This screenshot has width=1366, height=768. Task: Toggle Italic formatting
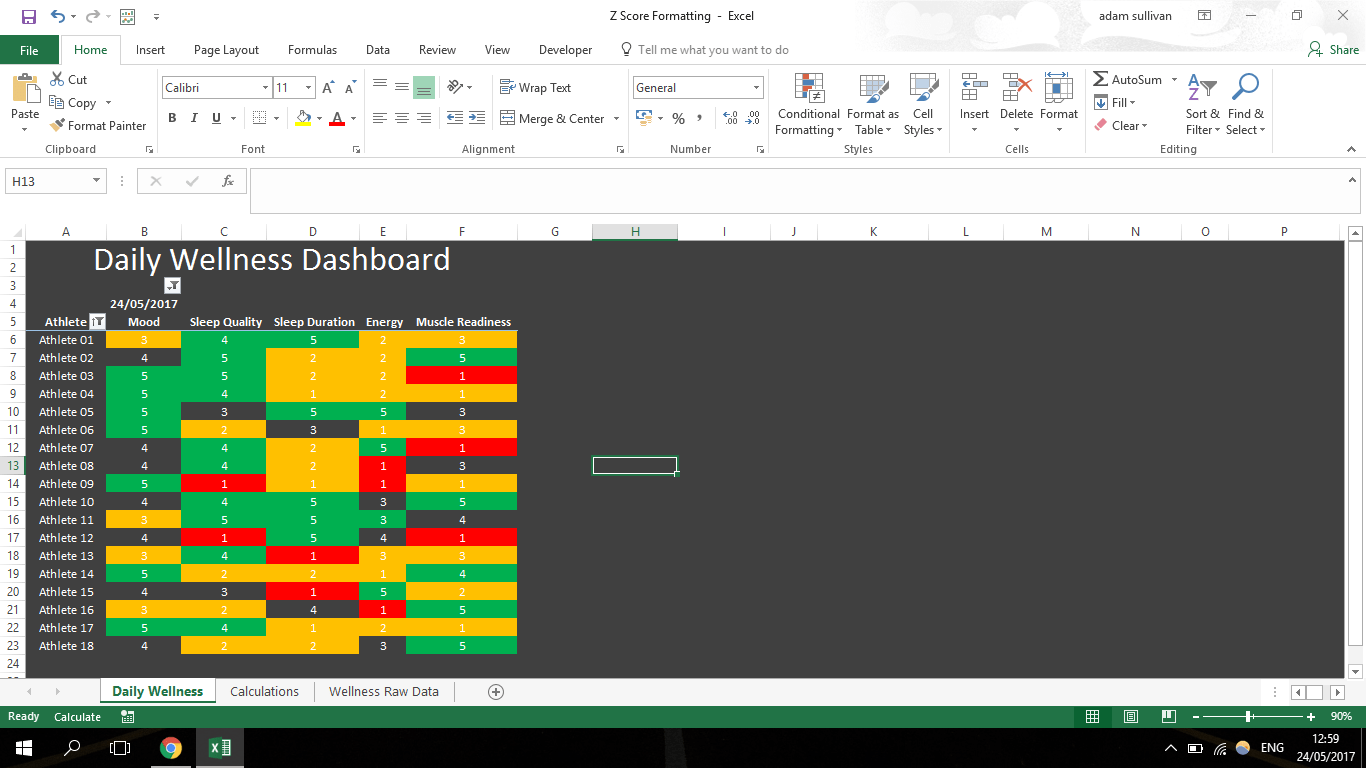[x=194, y=118]
